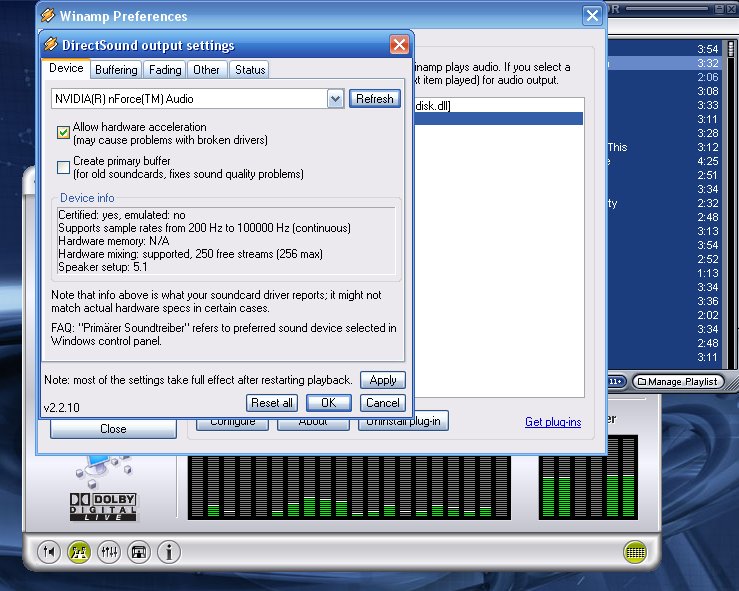739x591 pixels.
Task: Click the supported sample rates info line
Action: click(205, 228)
